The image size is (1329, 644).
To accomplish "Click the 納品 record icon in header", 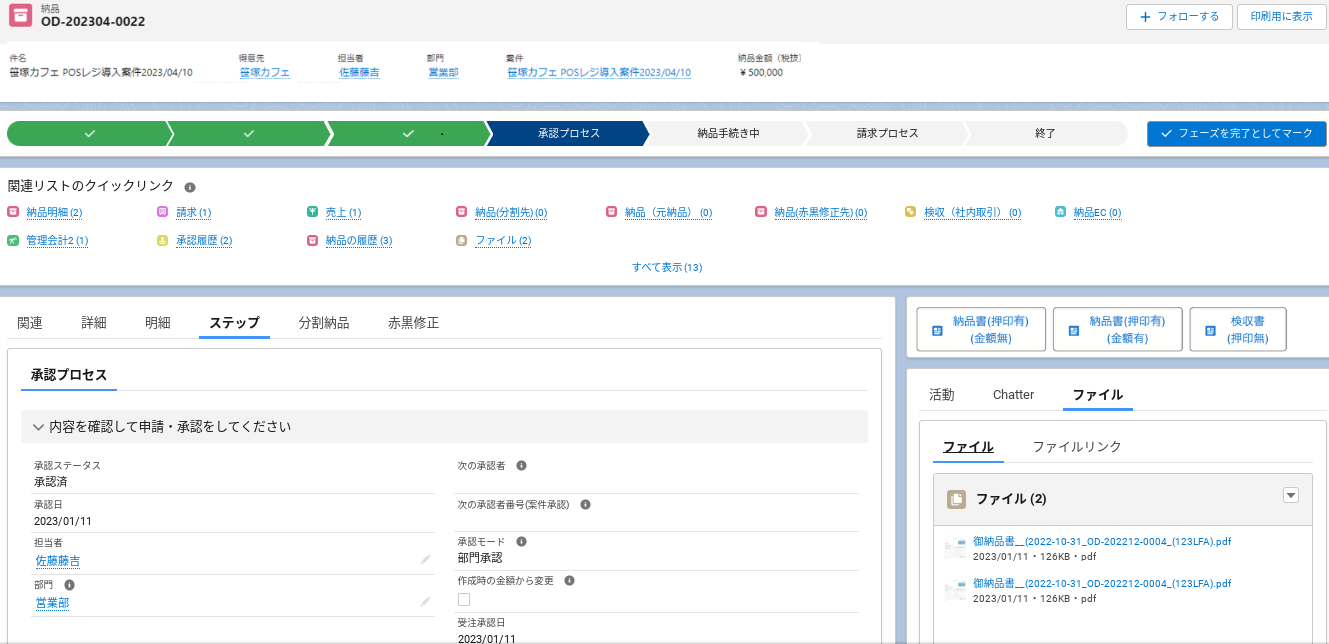I will click(19, 16).
